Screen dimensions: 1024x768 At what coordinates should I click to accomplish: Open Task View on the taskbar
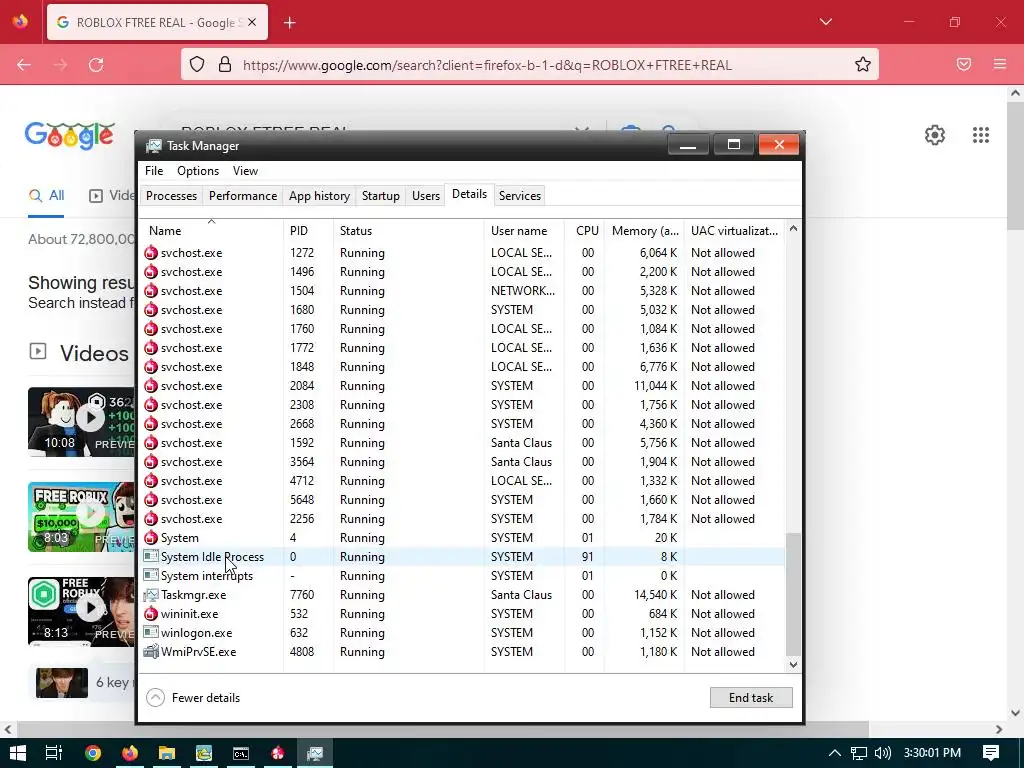(x=54, y=753)
